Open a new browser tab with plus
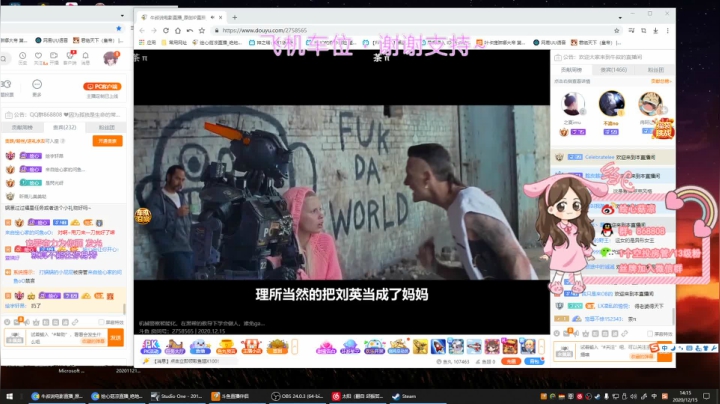Image resolution: width=720 pixels, height=404 pixels. (x=235, y=17)
